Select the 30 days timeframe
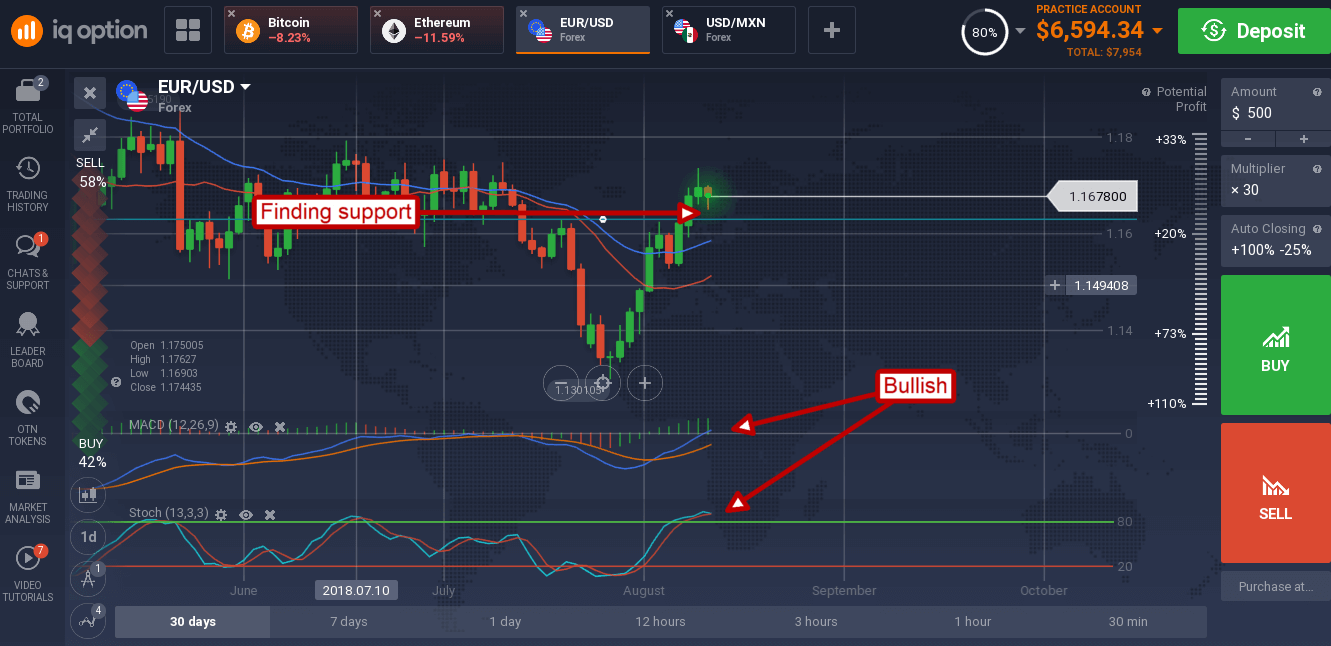This screenshot has height=646, width=1331. tap(193, 621)
